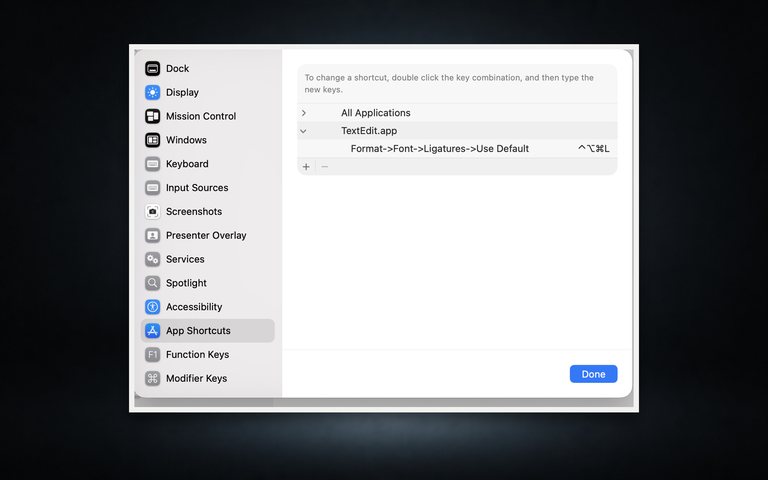Select App Shortcuts label
Screen dimensions: 768x480
(198, 331)
